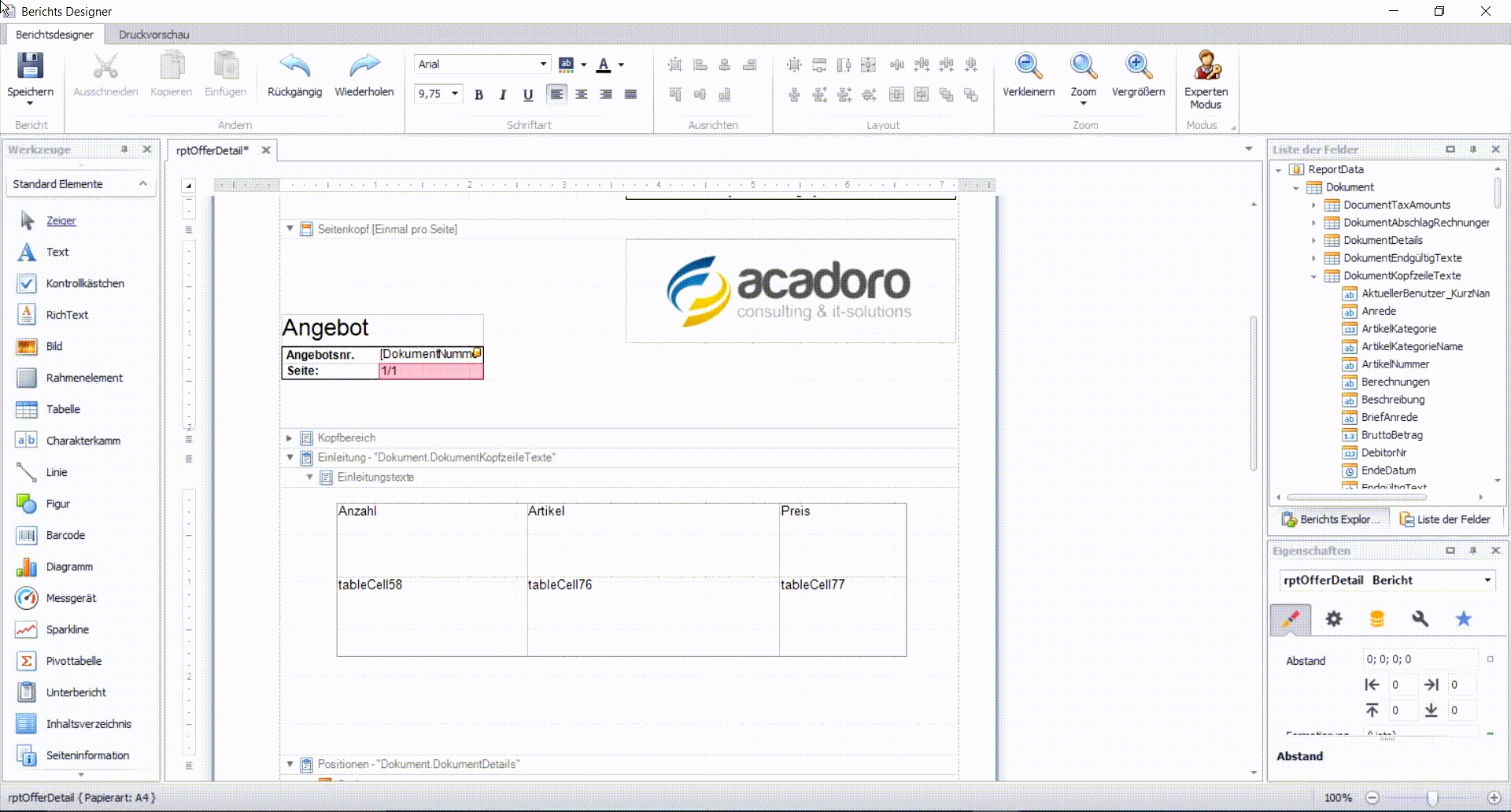Click the Vergrößern zoom in icon
This screenshot has height=812, width=1511.
click(1138, 67)
